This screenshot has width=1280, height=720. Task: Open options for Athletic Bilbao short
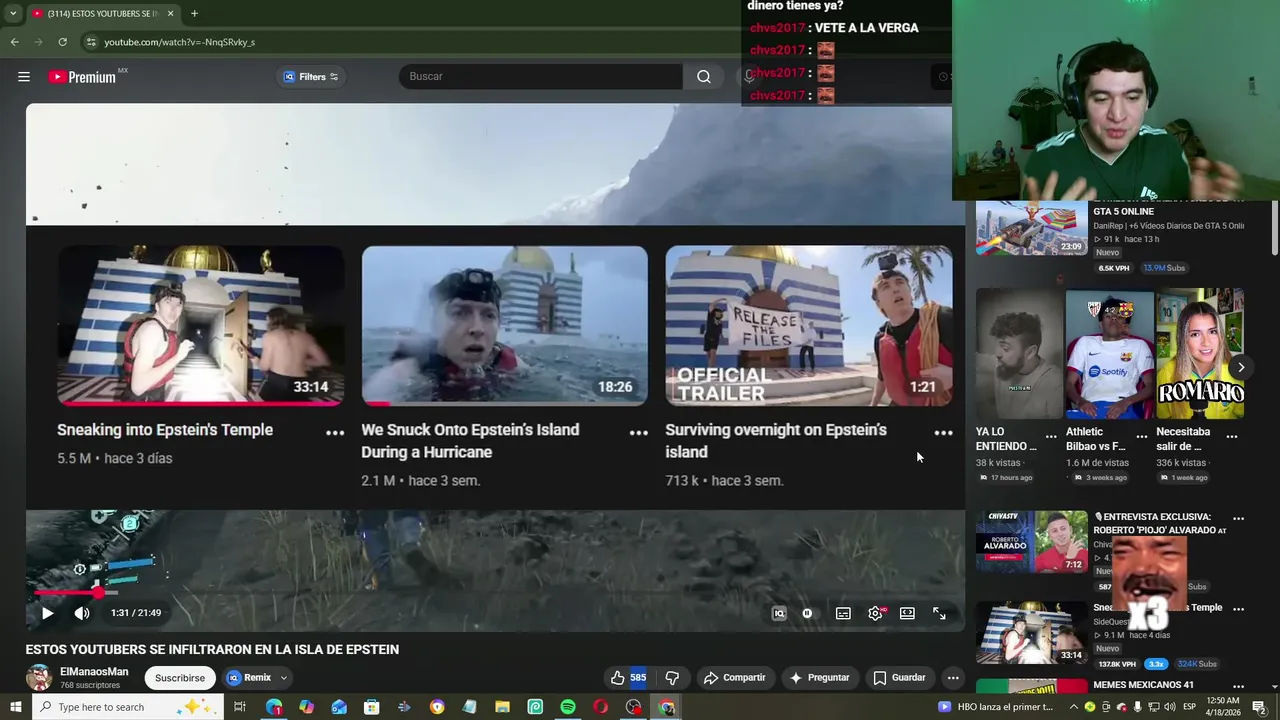click(x=1141, y=437)
